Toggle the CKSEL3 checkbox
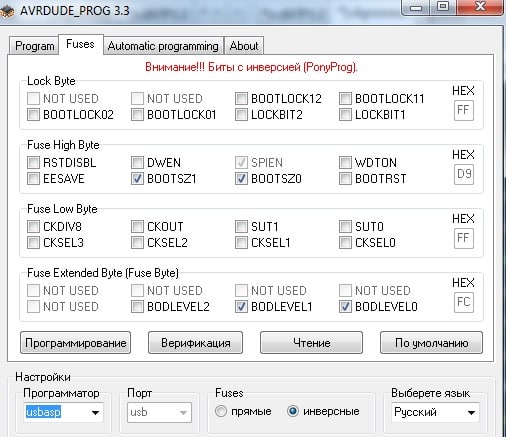Screen dimensions: 506x437 33,243
